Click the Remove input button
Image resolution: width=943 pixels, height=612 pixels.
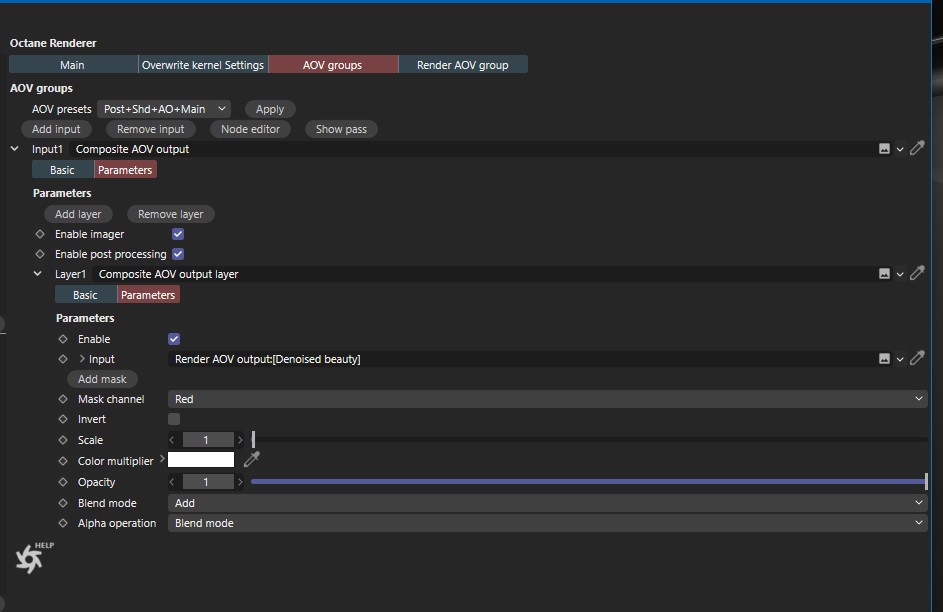(x=150, y=129)
